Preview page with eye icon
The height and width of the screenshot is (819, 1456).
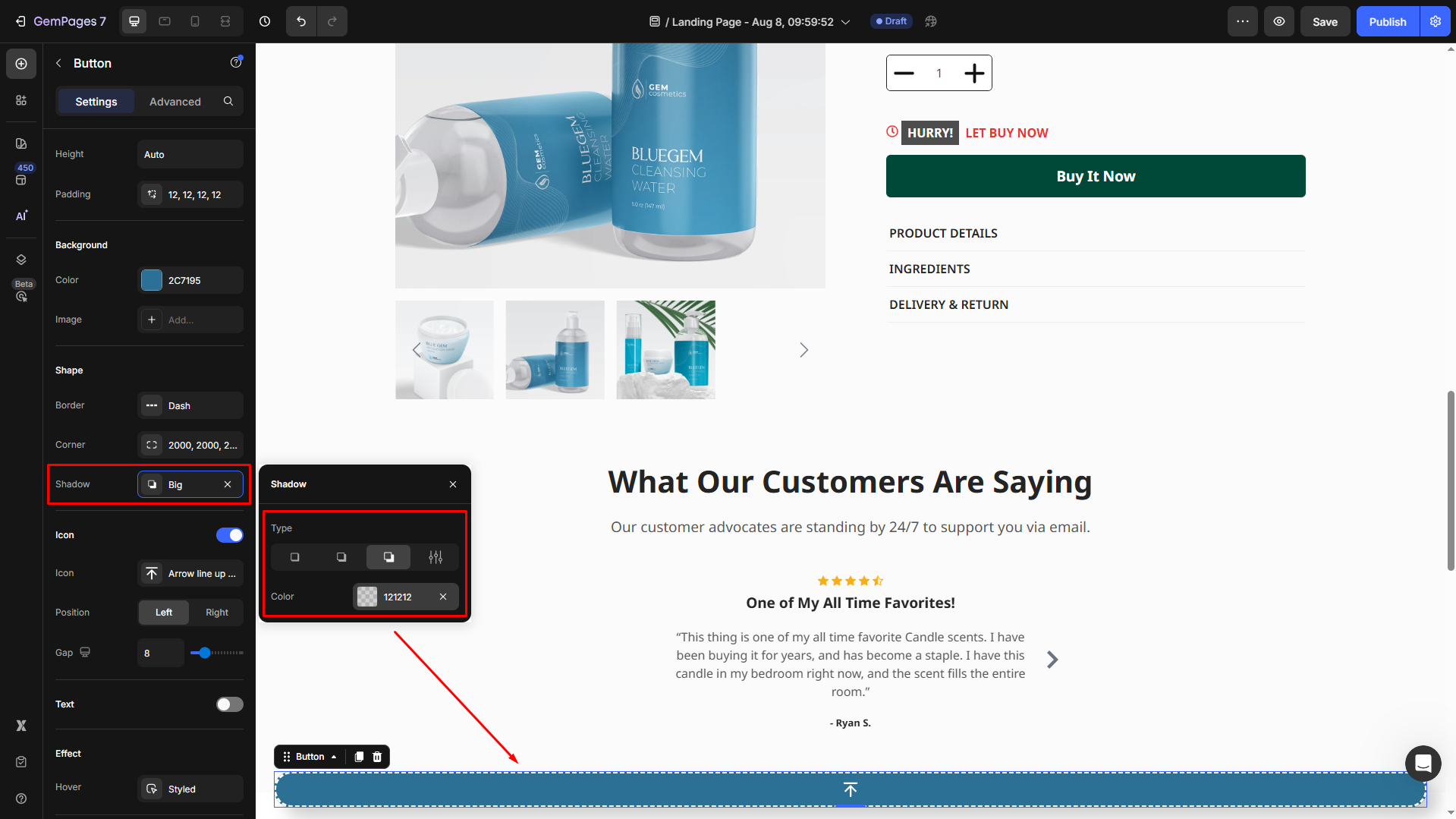[x=1279, y=21]
